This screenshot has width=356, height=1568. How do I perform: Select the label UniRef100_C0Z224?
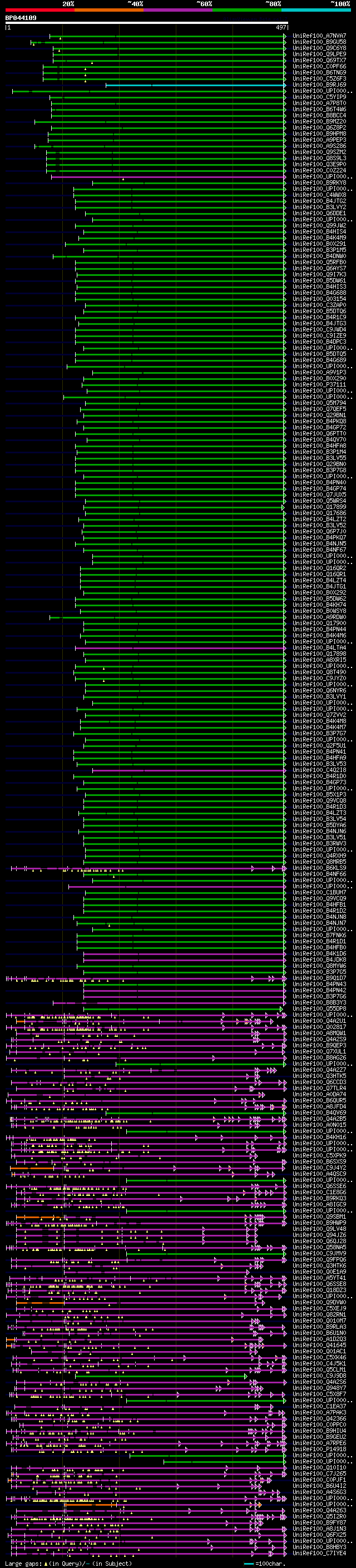[319, 170]
